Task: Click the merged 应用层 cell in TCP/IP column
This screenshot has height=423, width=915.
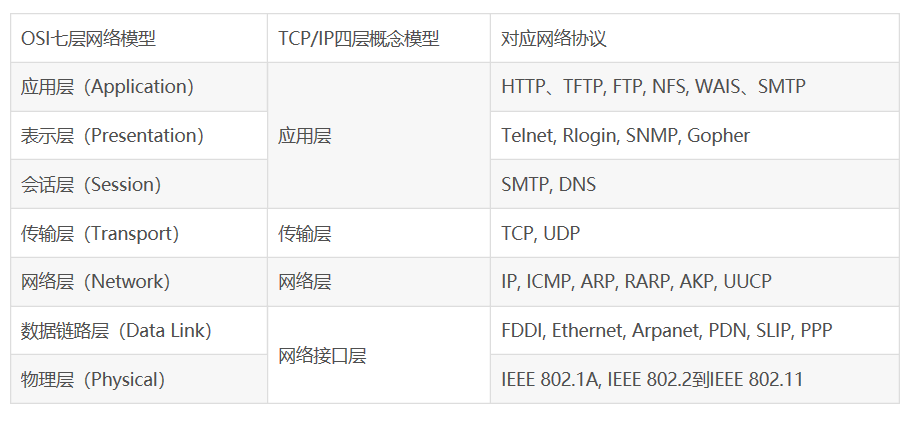Action: pyautogui.click(x=379, y=135)
